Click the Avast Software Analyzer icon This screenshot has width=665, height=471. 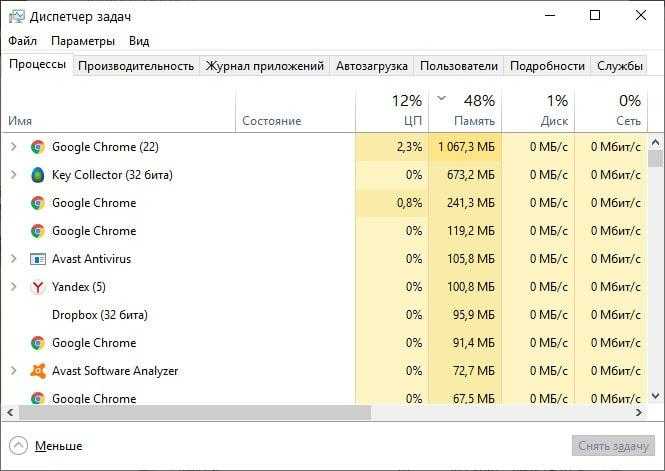[37, 371]
